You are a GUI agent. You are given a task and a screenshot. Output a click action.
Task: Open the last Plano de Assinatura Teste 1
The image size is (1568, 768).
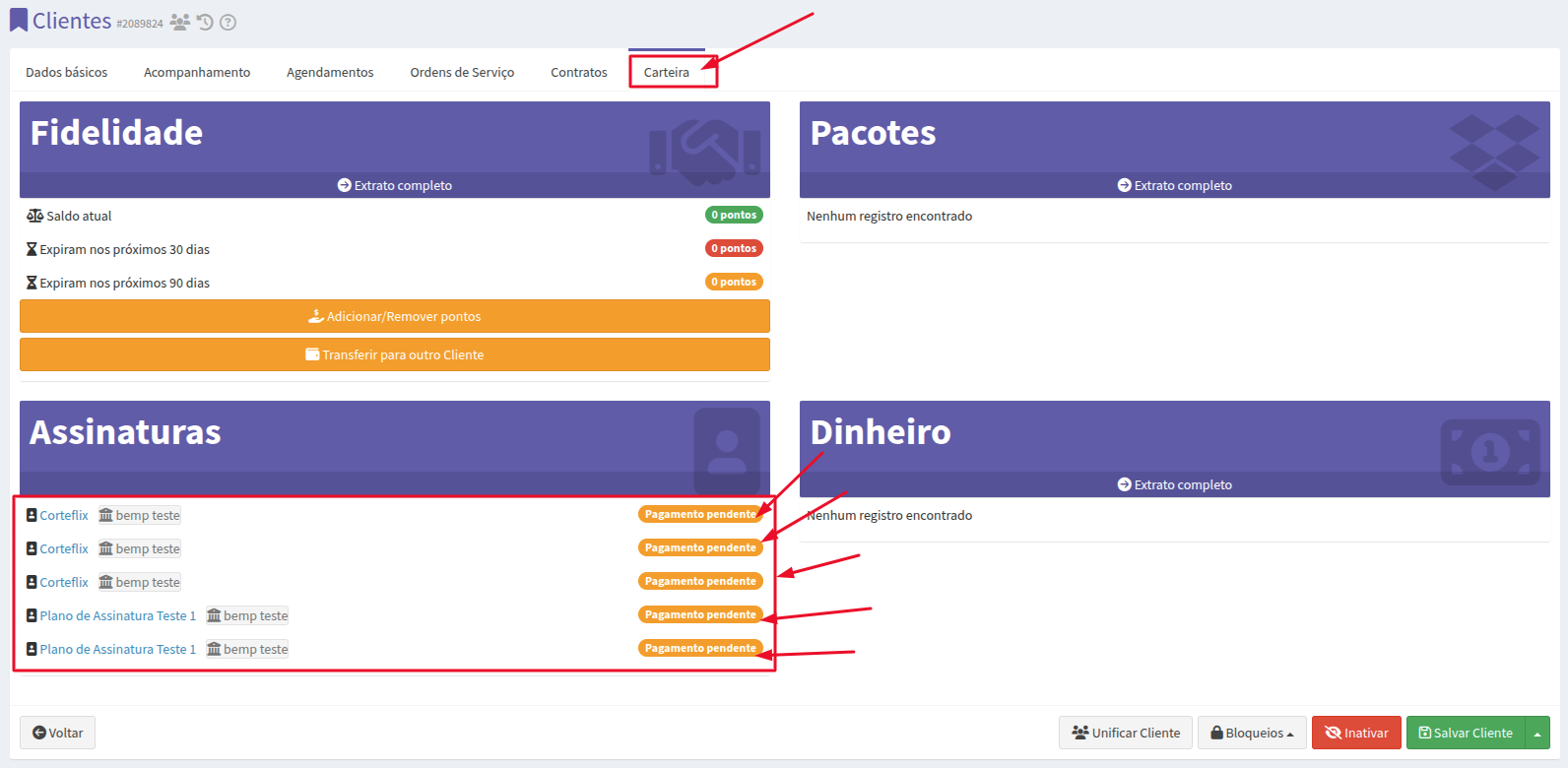(x=117, y=649)
